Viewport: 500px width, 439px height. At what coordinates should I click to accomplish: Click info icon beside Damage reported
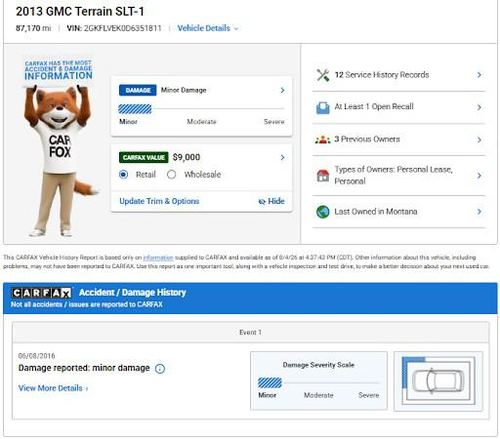coord(160,369)
